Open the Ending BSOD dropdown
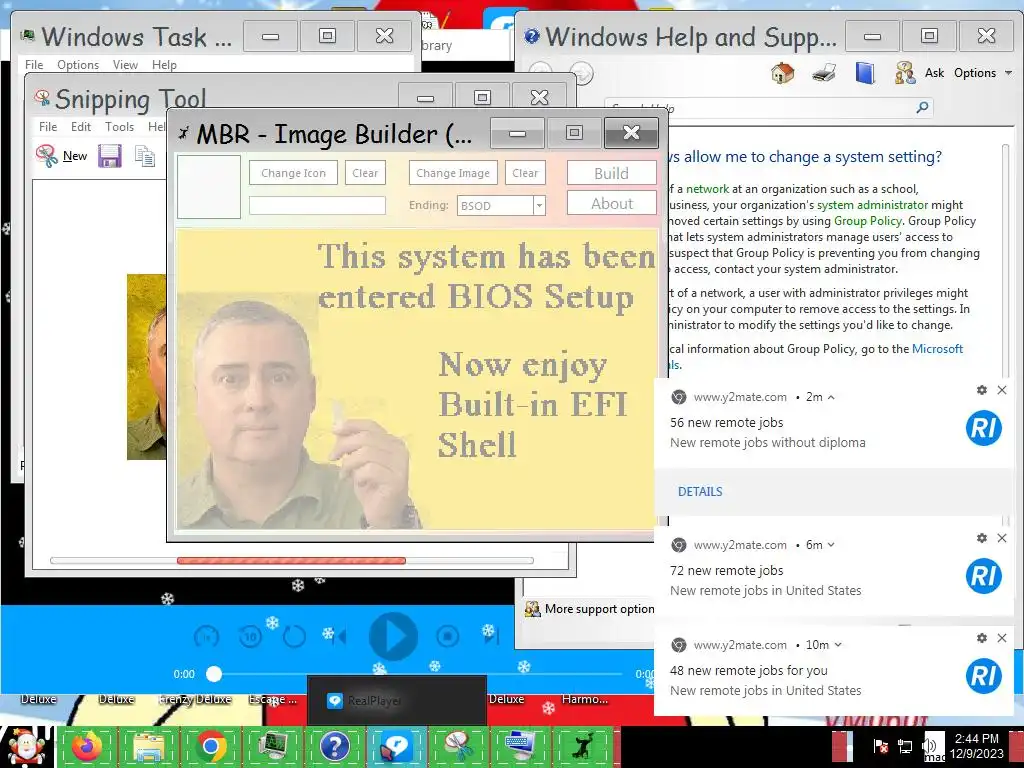This screenshot has height=768, width=1024. tap(539, 205)
